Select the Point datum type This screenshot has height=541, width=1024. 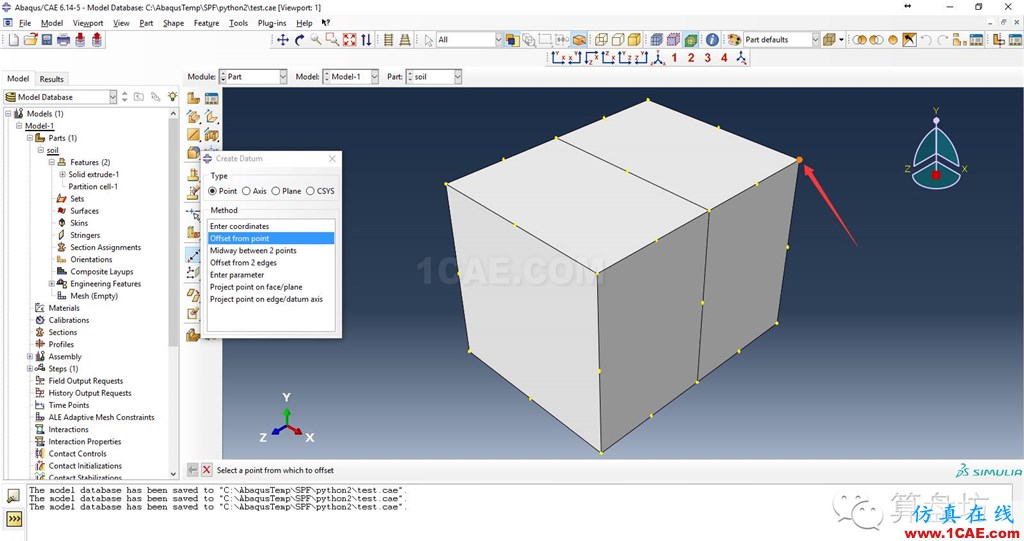click(212, 191)
